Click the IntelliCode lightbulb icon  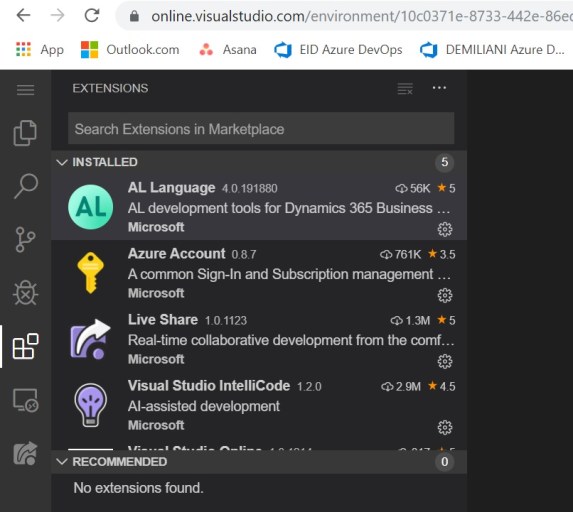click(x=91, y=405)
